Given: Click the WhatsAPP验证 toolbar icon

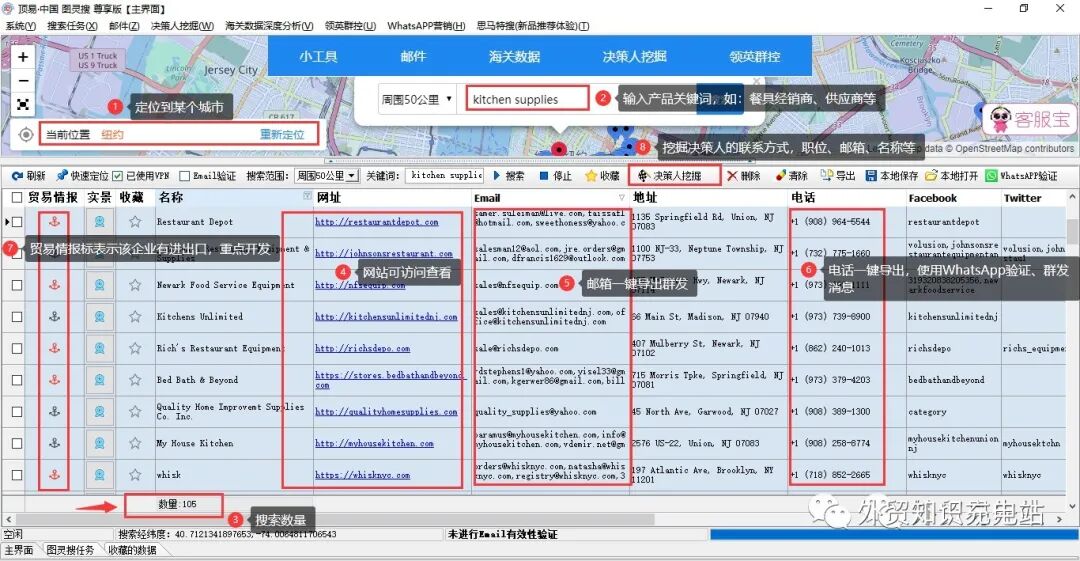Looking at the screenshot, I should (x=991, y=176).
